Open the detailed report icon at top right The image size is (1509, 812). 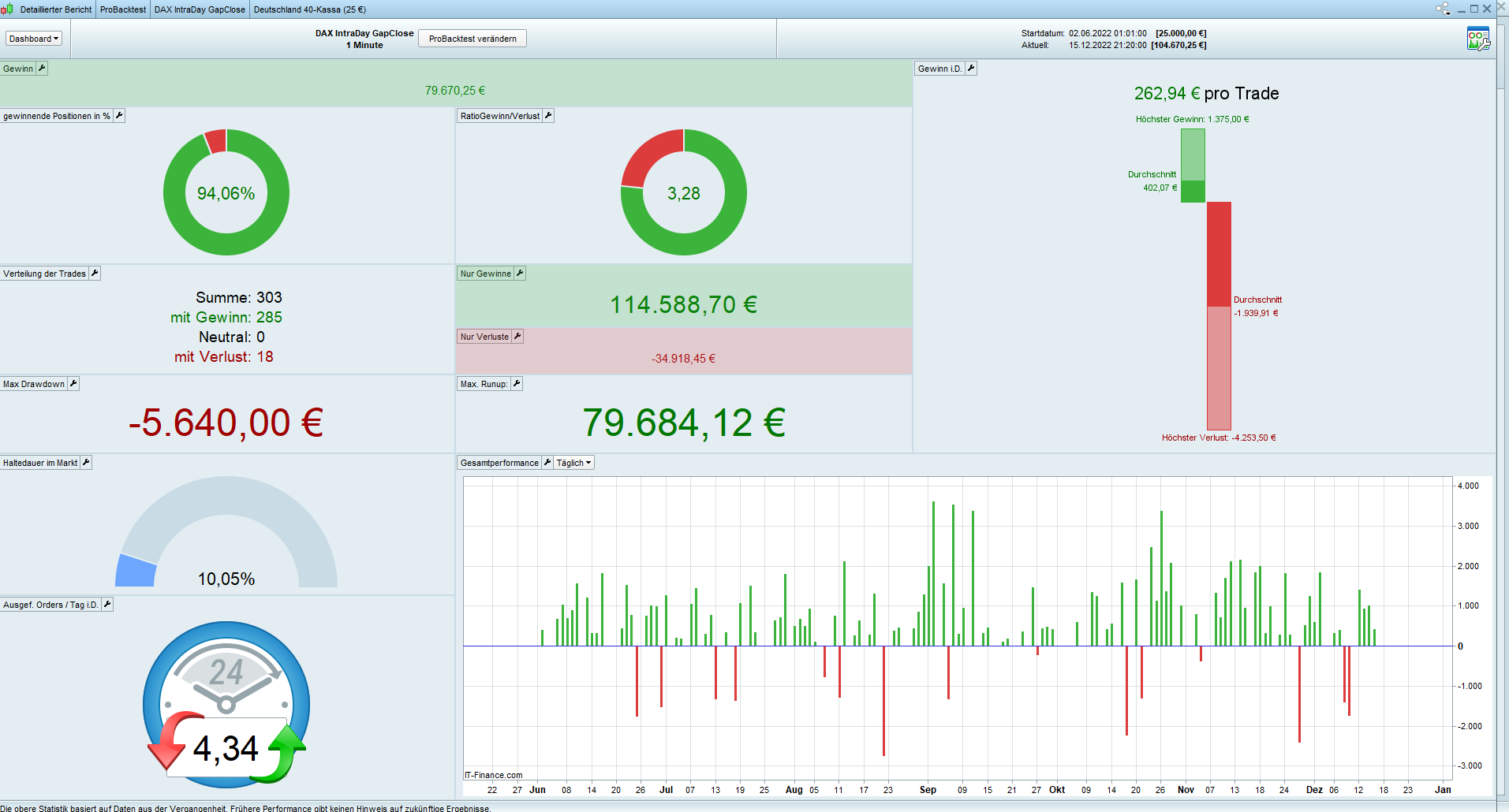[x=1477, y=39]
